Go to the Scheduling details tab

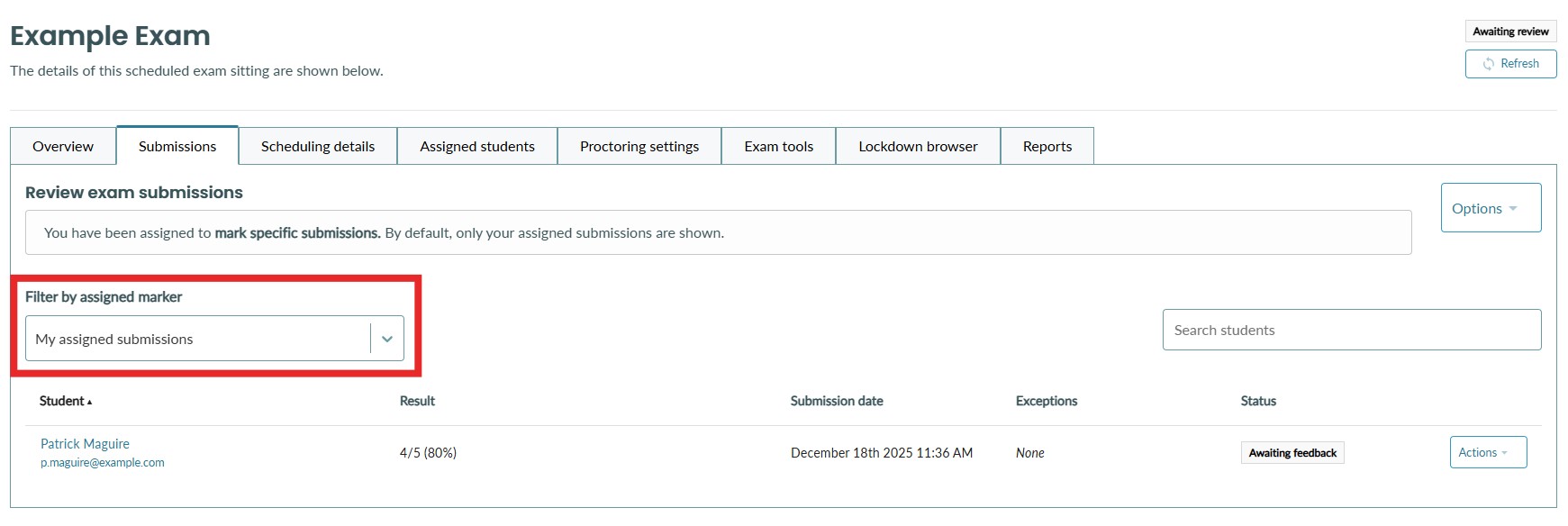pyautogui.click(x=318, y=146)
